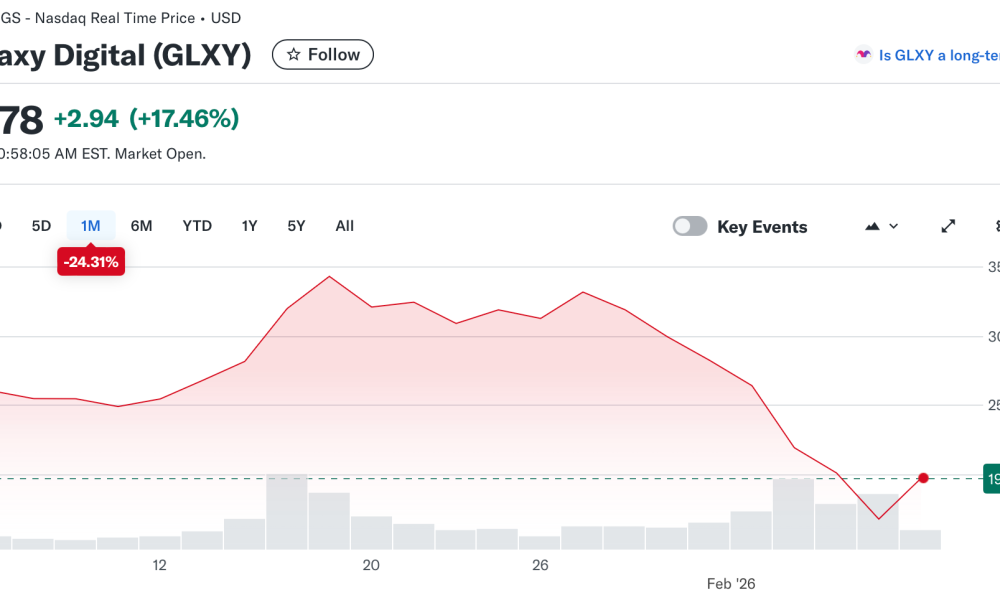Screen dimensions: 1000x600
Task: Click the red dot marker on the chart line
Action: tap(923, 478)
